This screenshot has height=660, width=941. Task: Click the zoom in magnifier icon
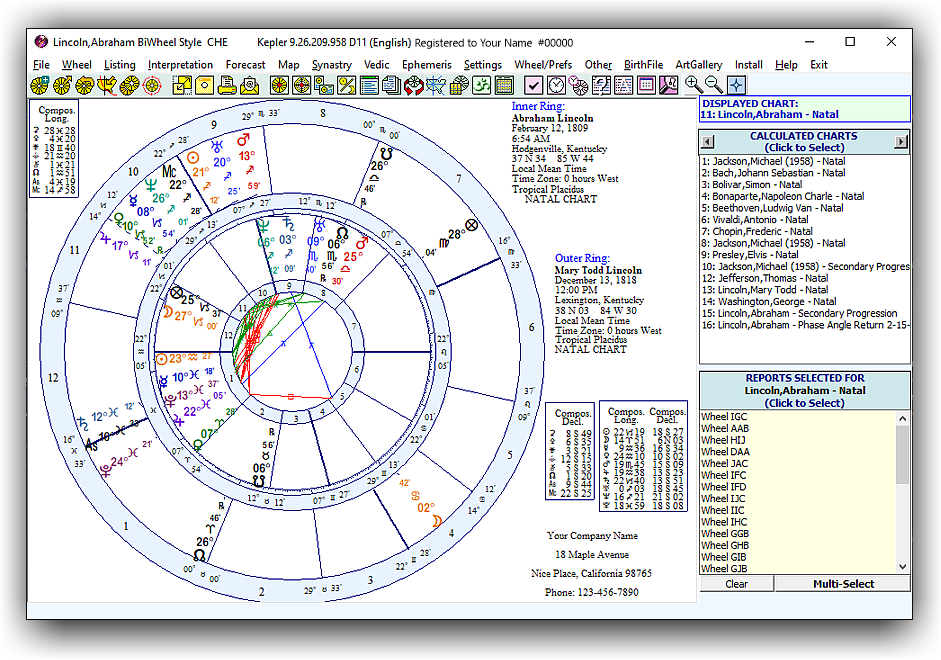(693, 86)
